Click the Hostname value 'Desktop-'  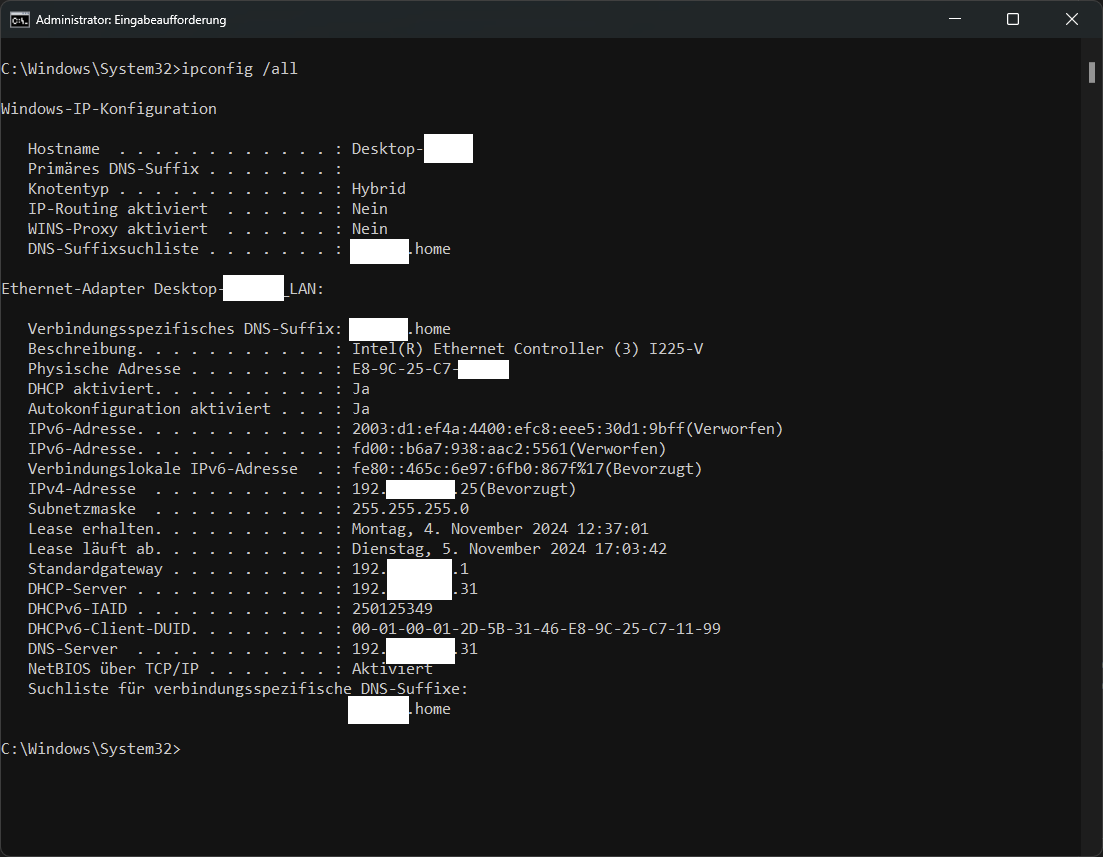coord(387,148)
